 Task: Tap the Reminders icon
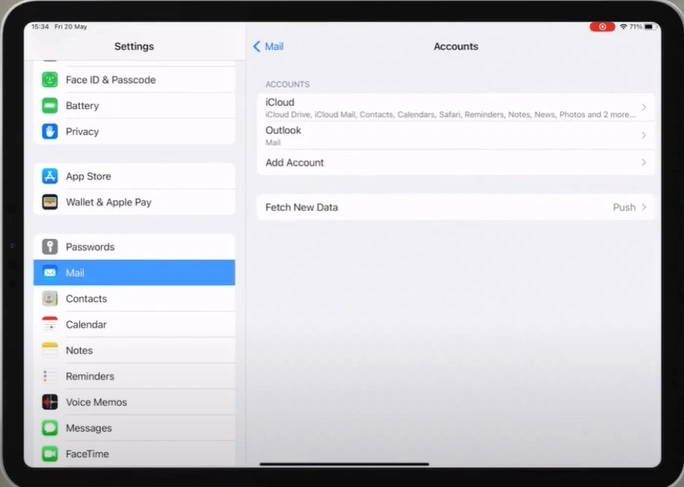(x=50, y=376)
